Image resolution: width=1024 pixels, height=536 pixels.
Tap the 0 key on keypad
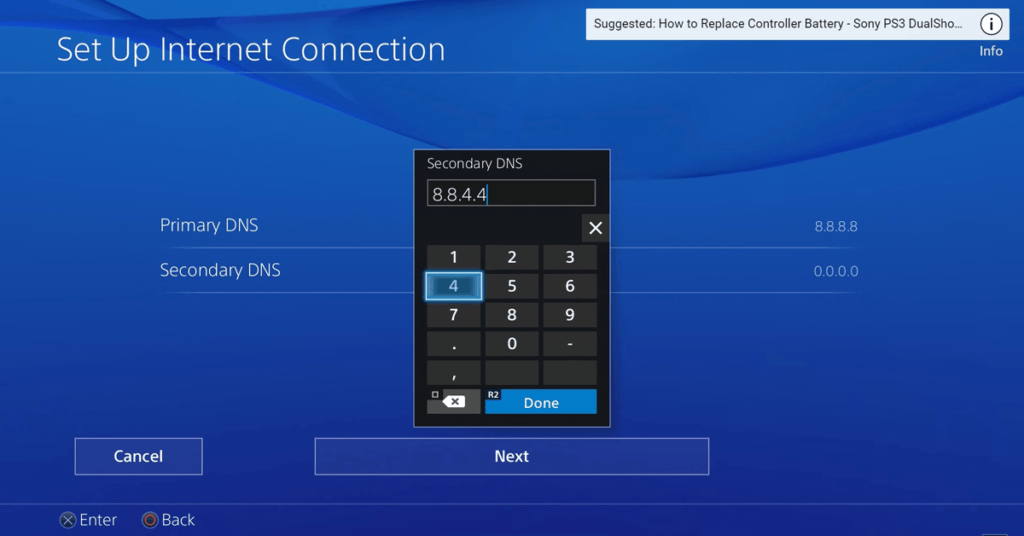tap(512, 343)
